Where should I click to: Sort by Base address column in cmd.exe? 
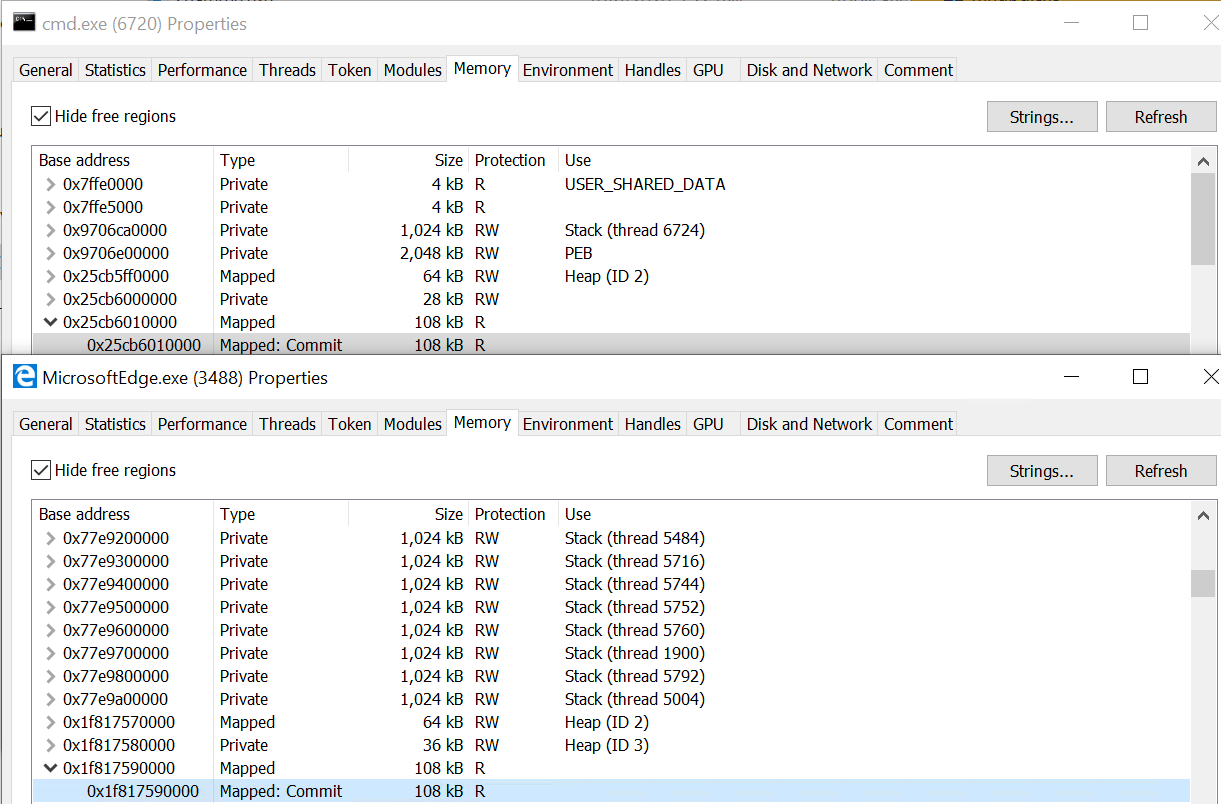tap(123, 160)
